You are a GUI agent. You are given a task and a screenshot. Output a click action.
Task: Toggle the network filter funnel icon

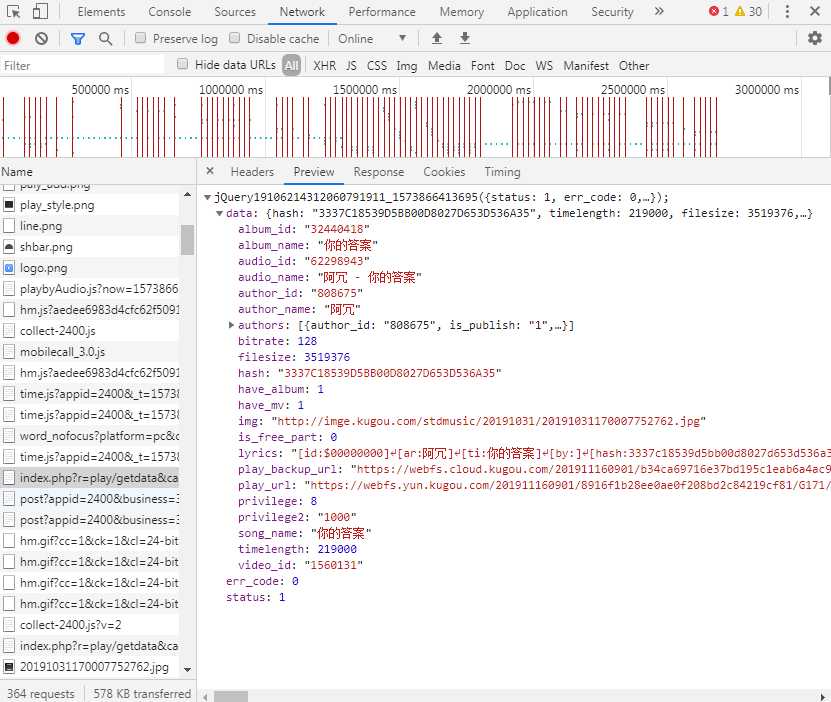pyautogui.click(x=78, y=39)
